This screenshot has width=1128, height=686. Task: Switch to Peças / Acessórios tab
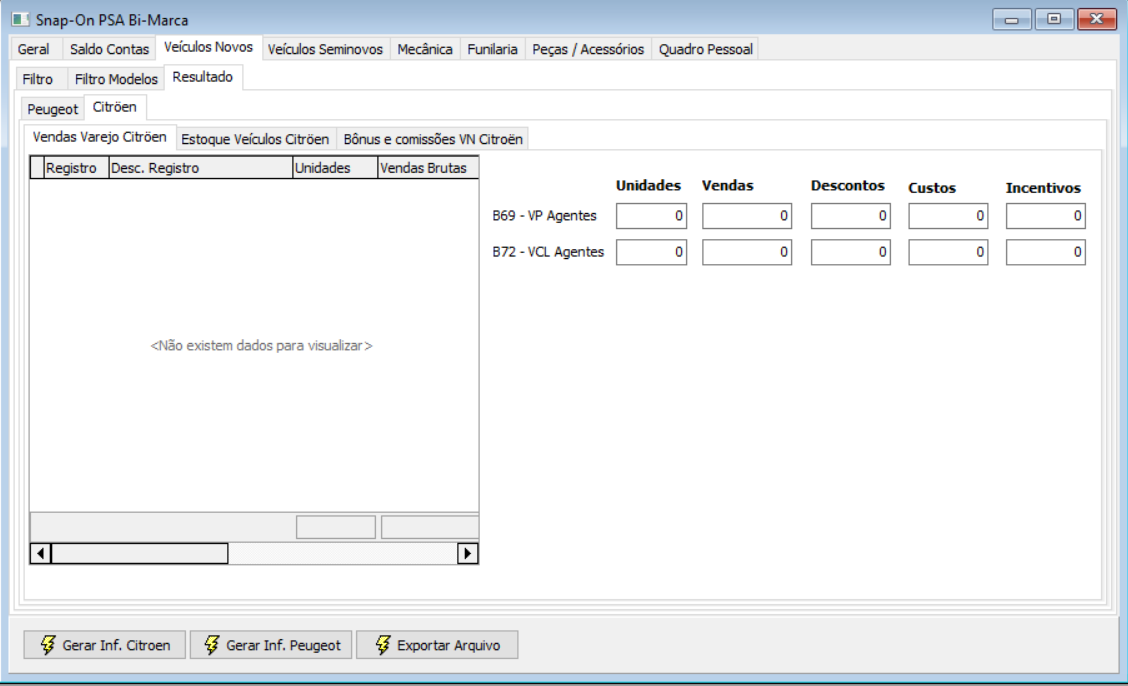pyautogui.click(x=588, y=49)
